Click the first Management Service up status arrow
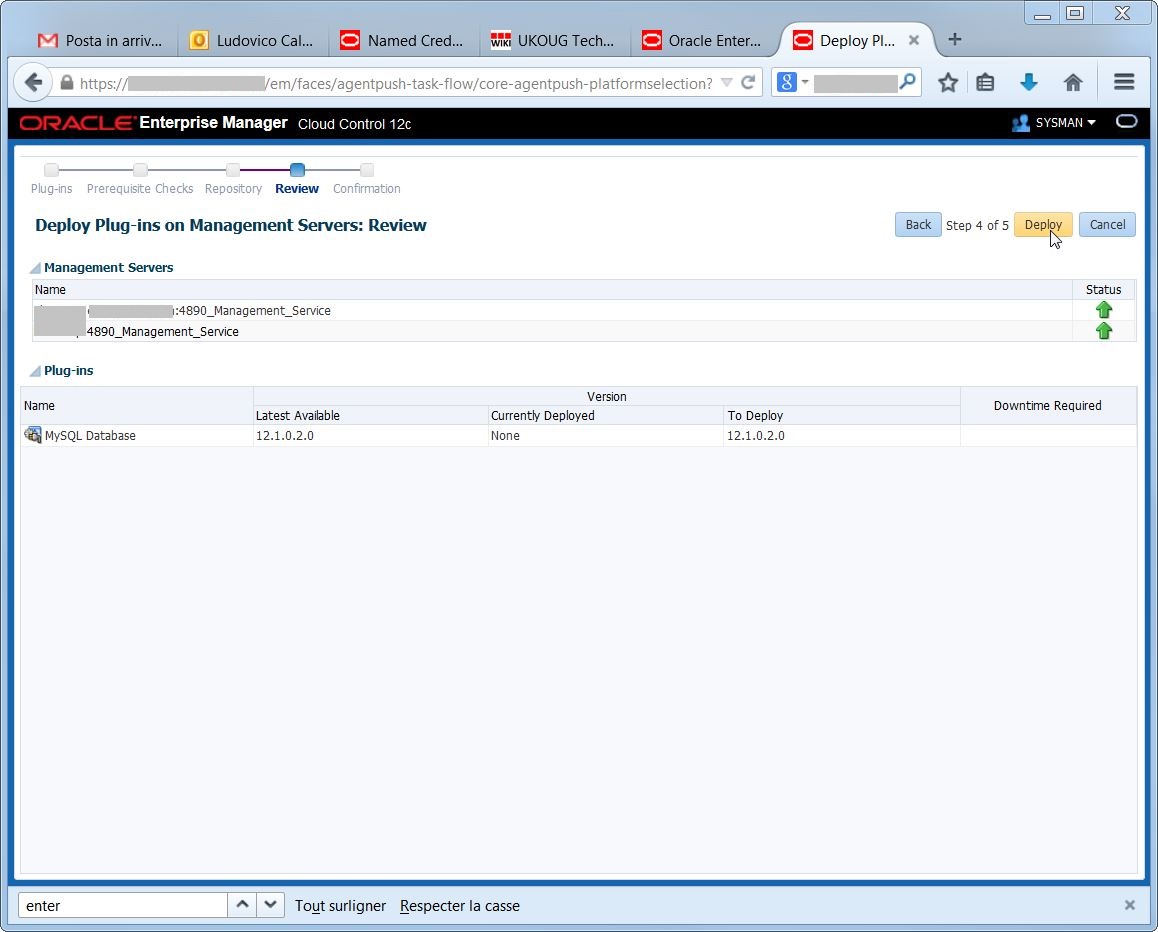Image resolution: width=1158 pixels, height=932 pixels. [1103, 310]
